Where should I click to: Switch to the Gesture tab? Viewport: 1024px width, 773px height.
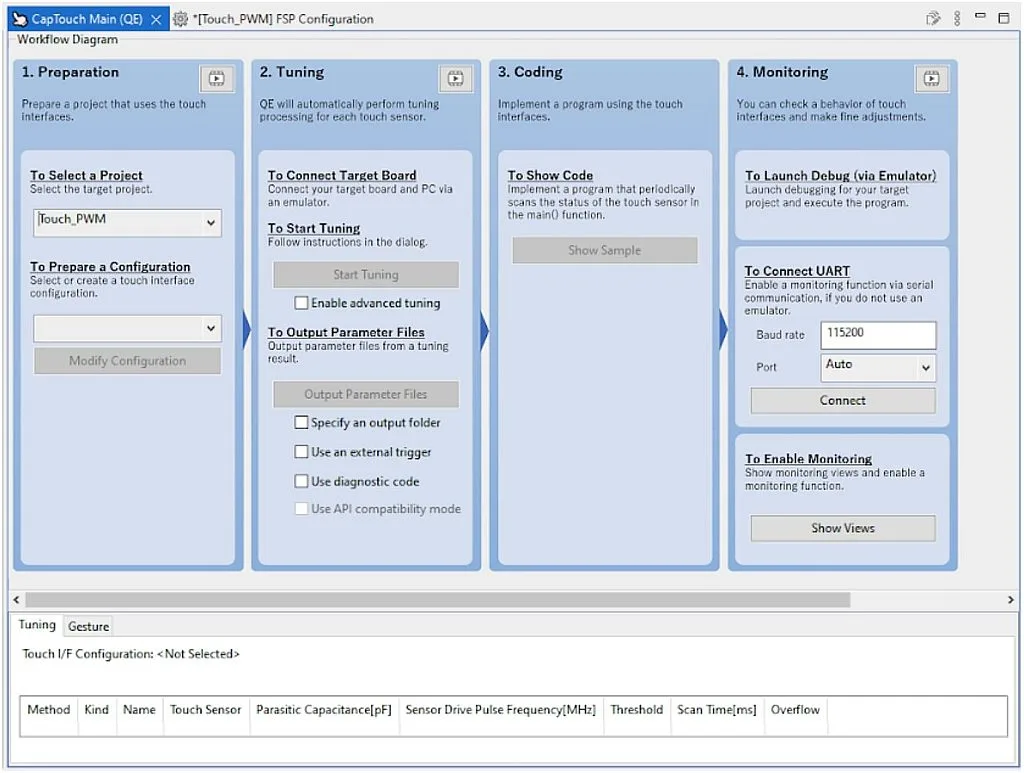(x=88, y=626)
